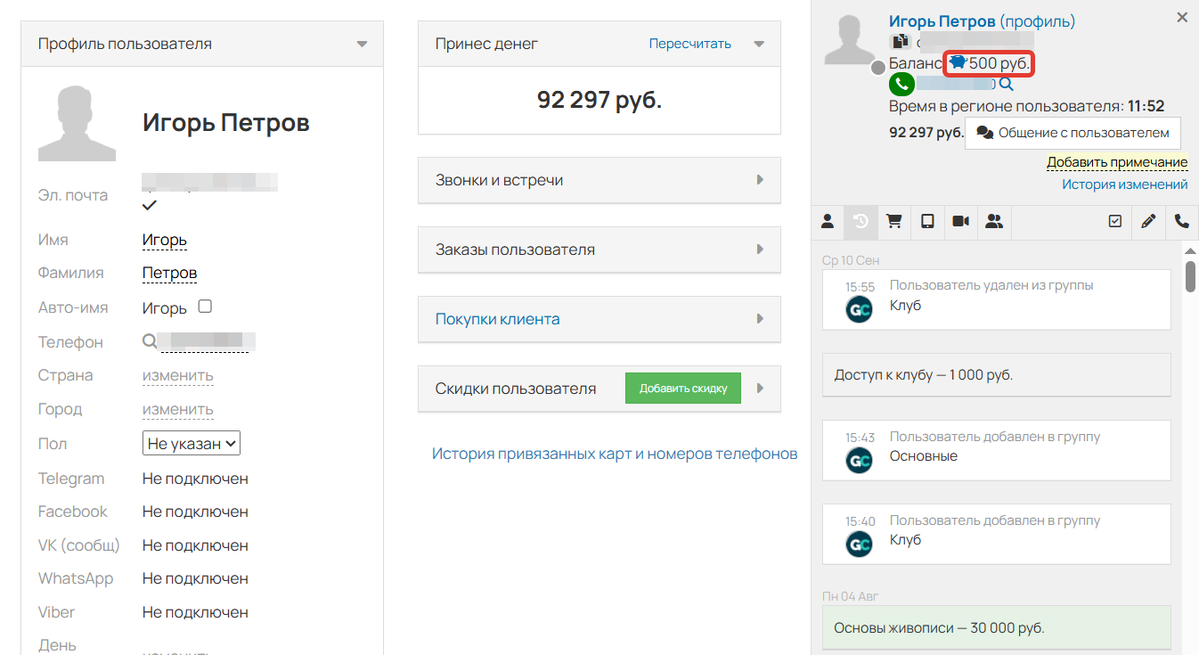The width and height of the screenshot is (1199, 655).
Task: Click the Пересчитать link
Action: tap(689, 44)
